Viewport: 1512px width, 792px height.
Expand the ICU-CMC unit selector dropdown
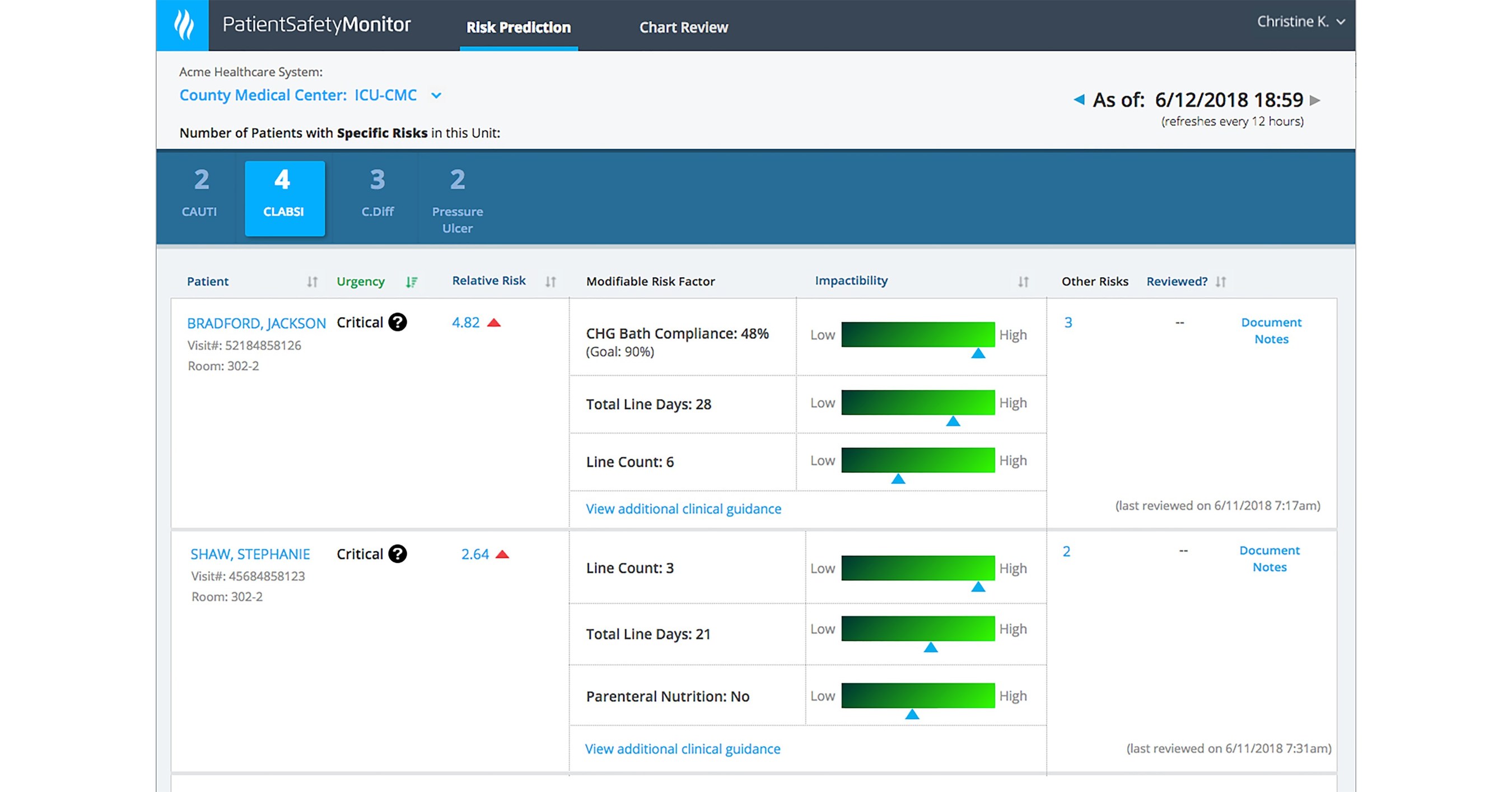click(x=436, y=95)
